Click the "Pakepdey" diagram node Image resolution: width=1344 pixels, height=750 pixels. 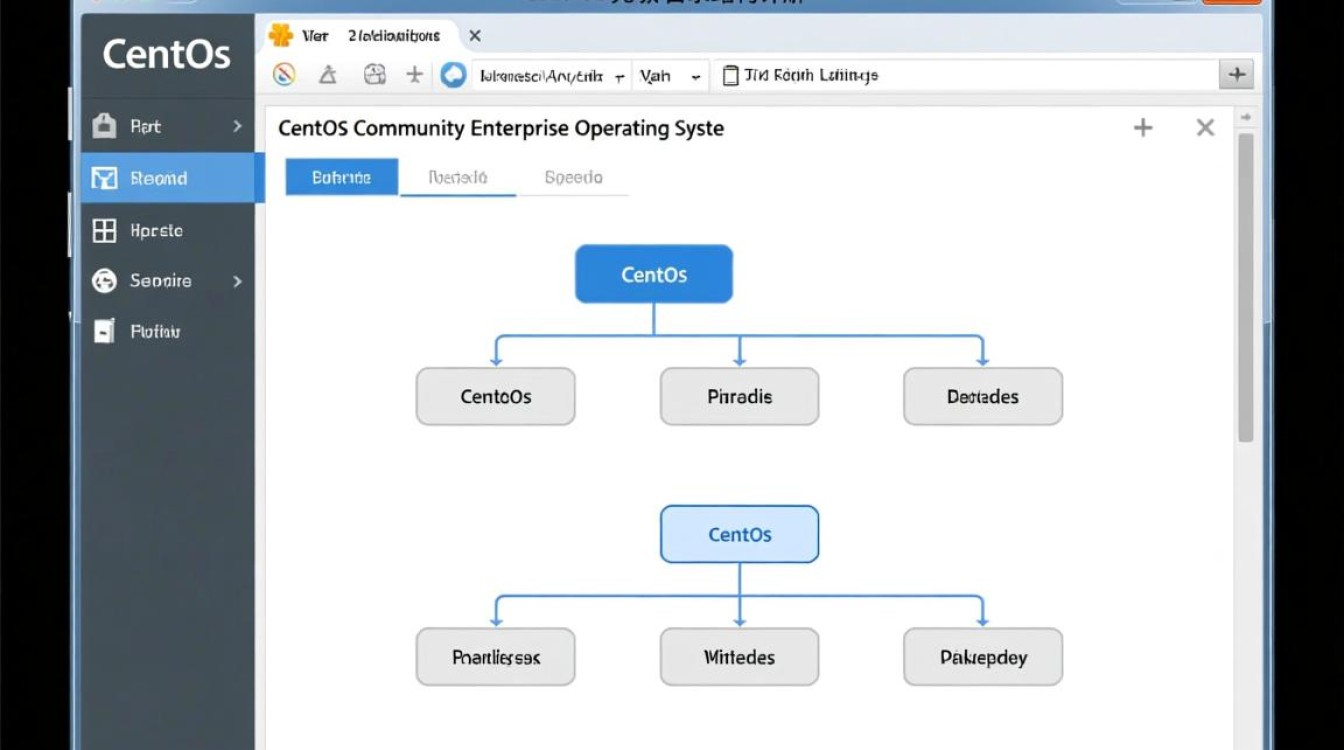pos(983,657)
